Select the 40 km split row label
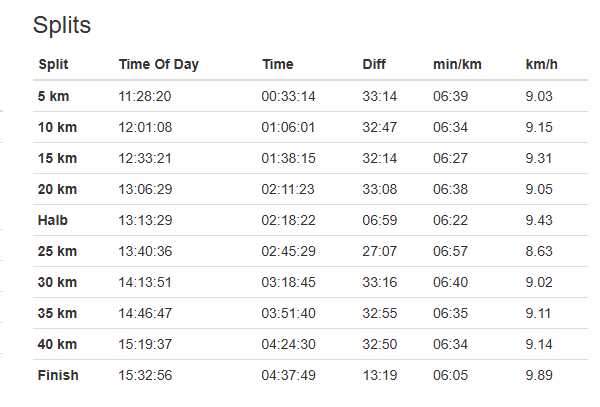The image size is (600, 407). 57,344
